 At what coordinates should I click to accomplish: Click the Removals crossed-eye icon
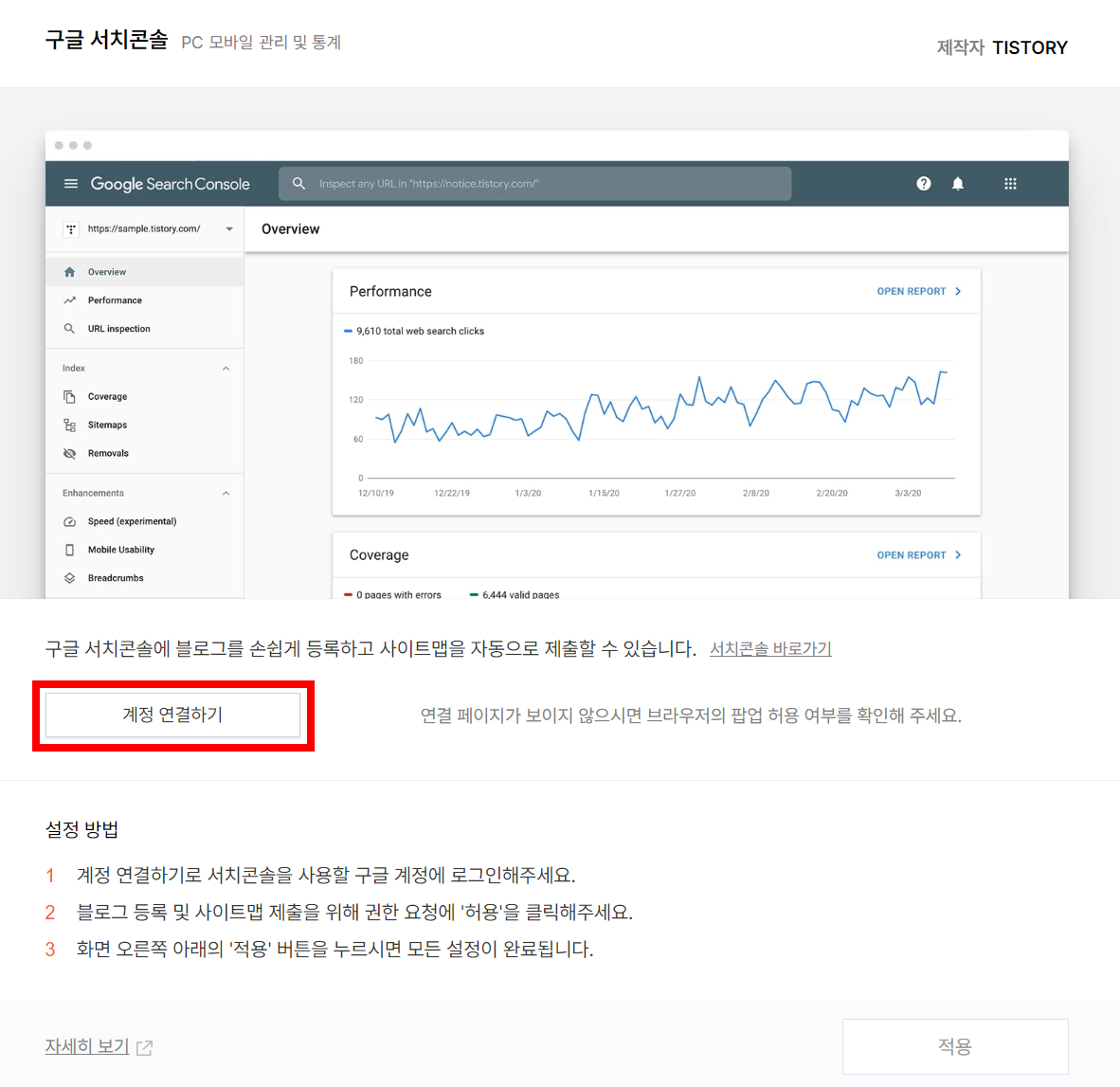69,454
